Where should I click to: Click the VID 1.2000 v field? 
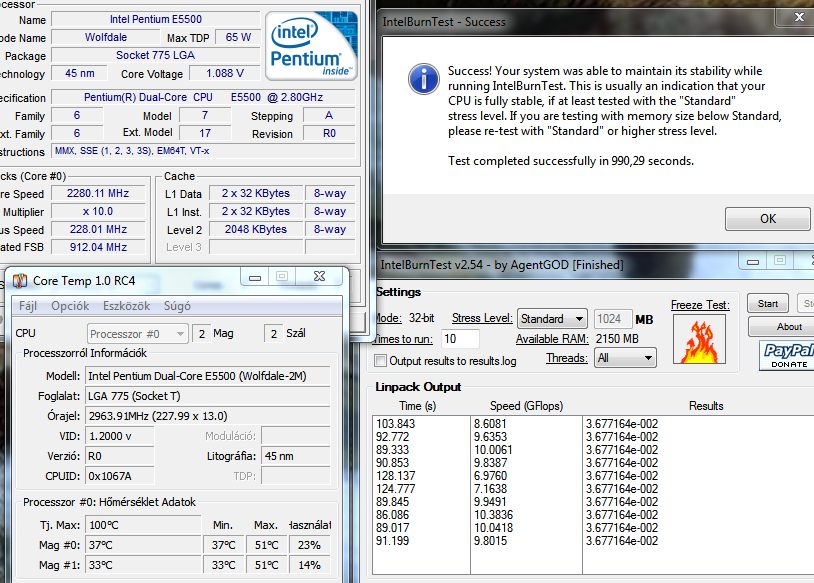pyautogui.click(x=119, y=436)
